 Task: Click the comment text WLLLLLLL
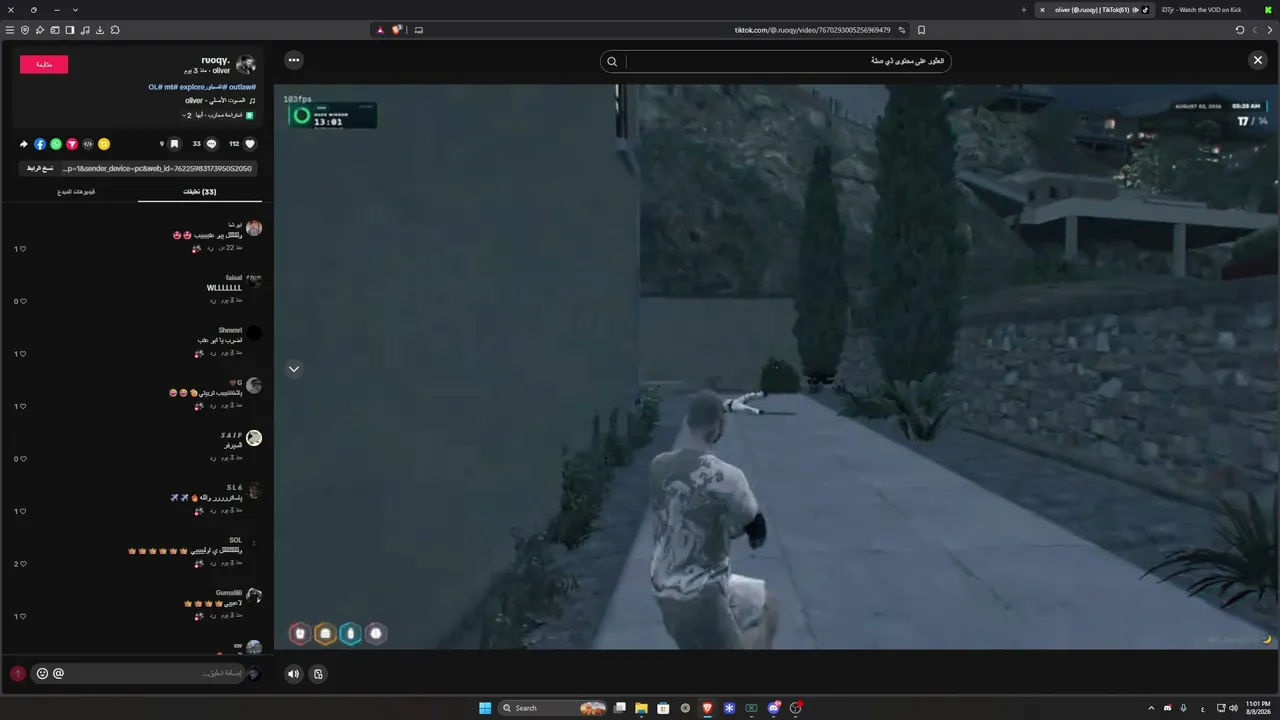click(x=224, y=288)
